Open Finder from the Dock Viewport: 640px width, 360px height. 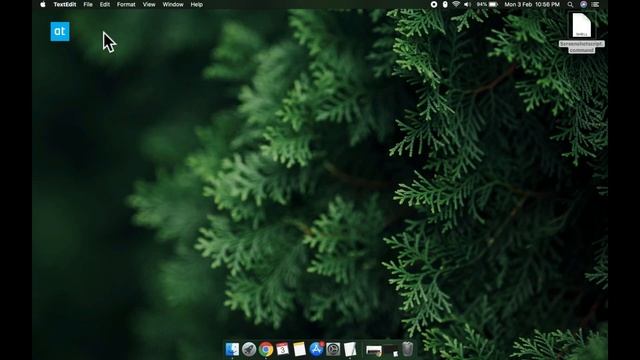tap(232, 349)
